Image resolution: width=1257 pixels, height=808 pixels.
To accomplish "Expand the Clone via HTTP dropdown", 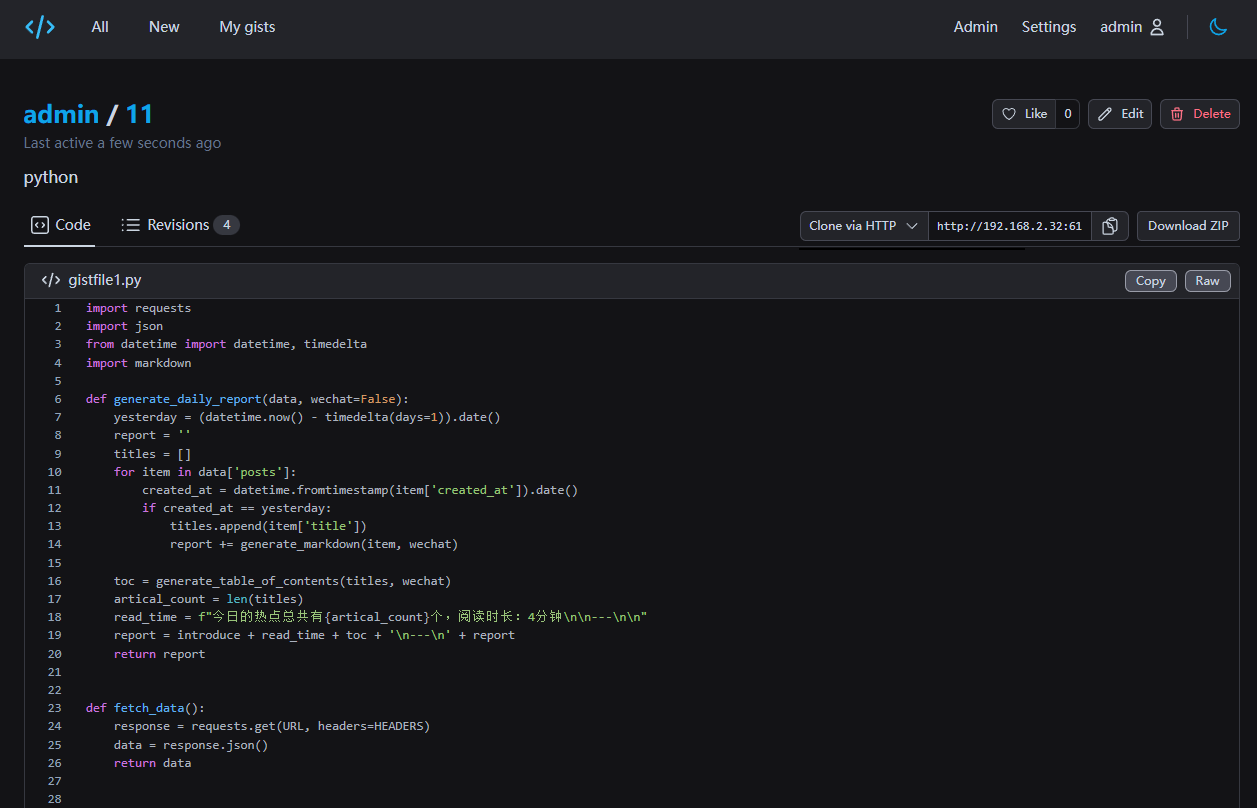I will (x=863, y=226).
